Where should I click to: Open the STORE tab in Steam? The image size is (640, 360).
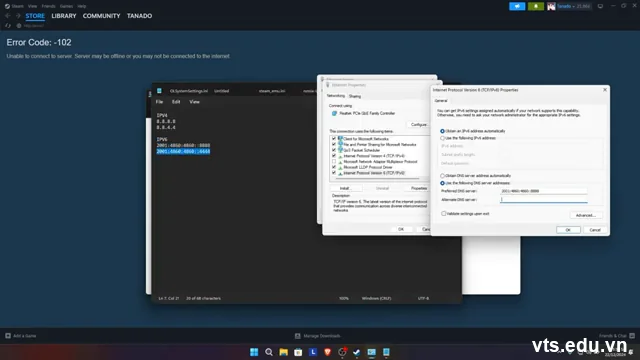35,16
